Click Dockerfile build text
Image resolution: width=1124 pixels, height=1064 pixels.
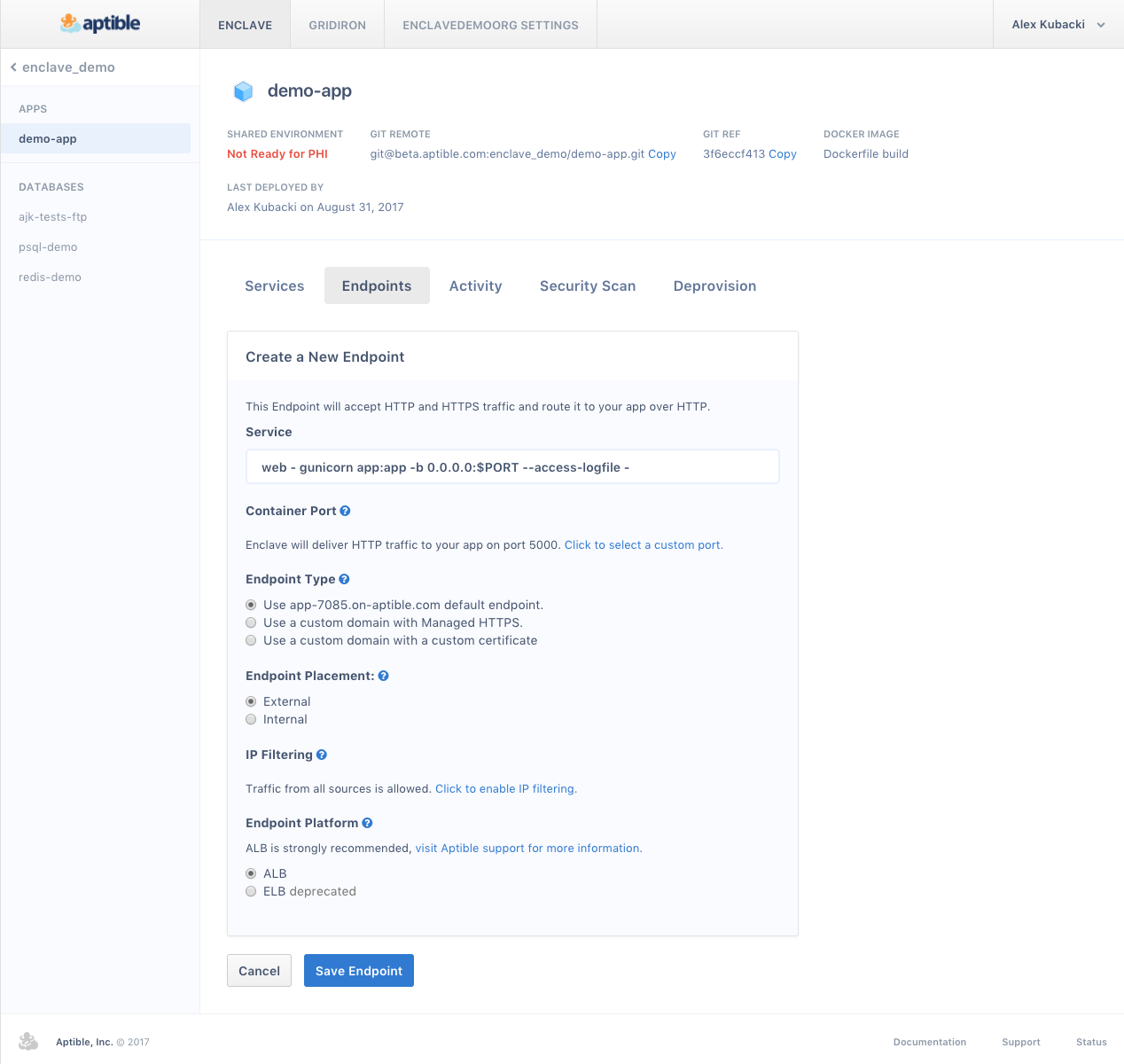(x=866, y=154)
